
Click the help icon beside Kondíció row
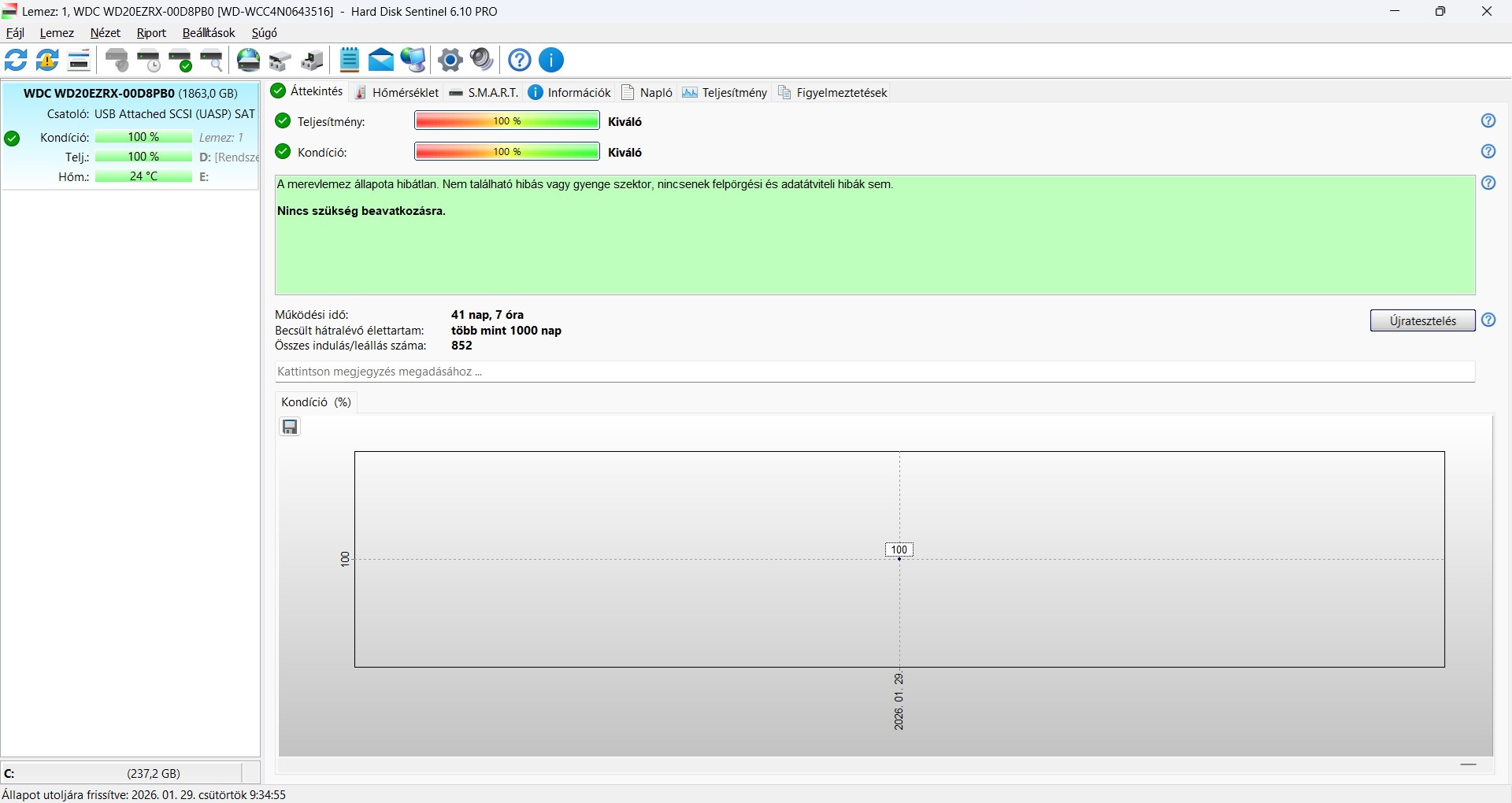pyautogui.click(x=1488, y=151)
